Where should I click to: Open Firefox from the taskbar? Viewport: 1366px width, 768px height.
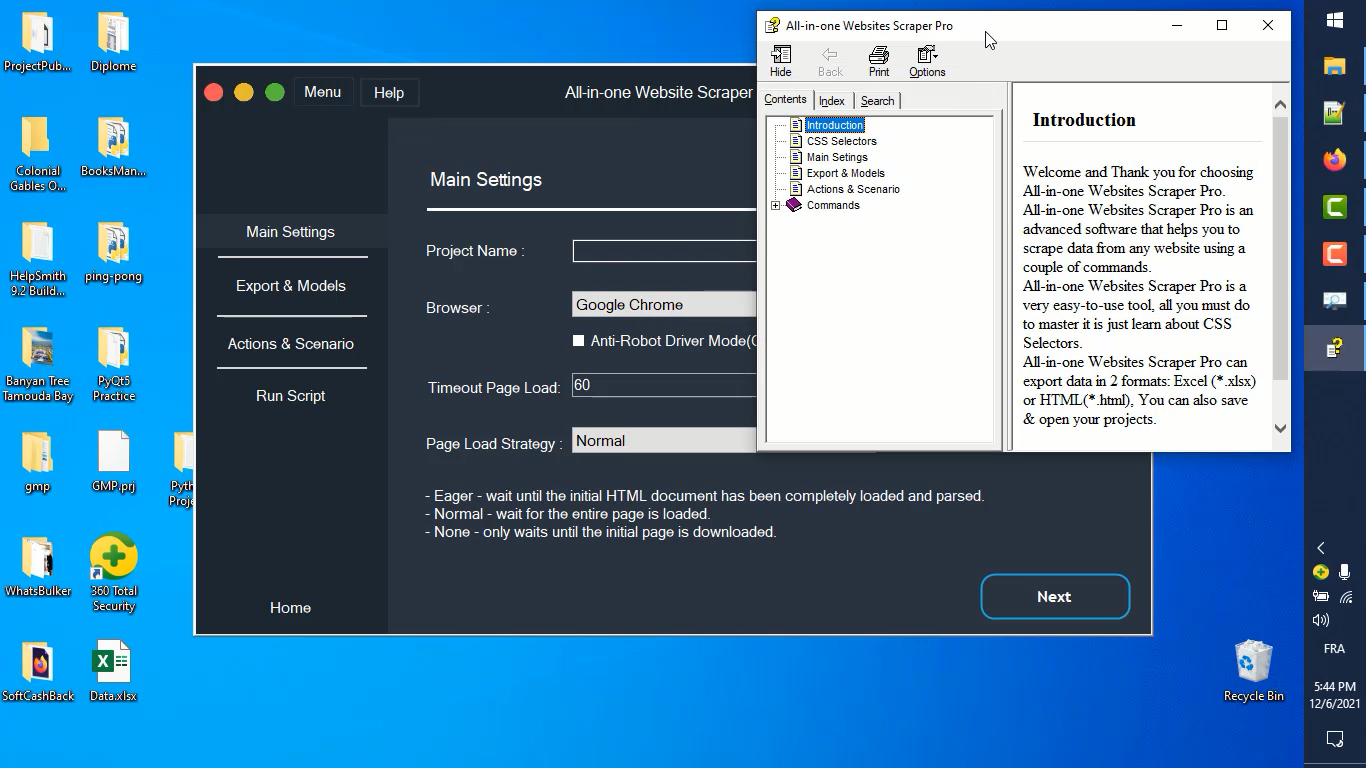(1335, 160)
